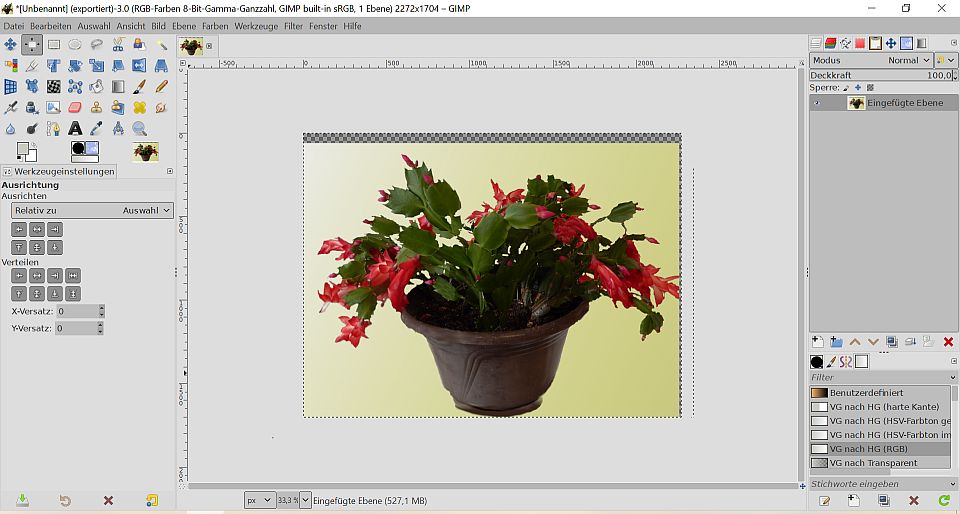Select the Text tool in the toolbox

75,129
